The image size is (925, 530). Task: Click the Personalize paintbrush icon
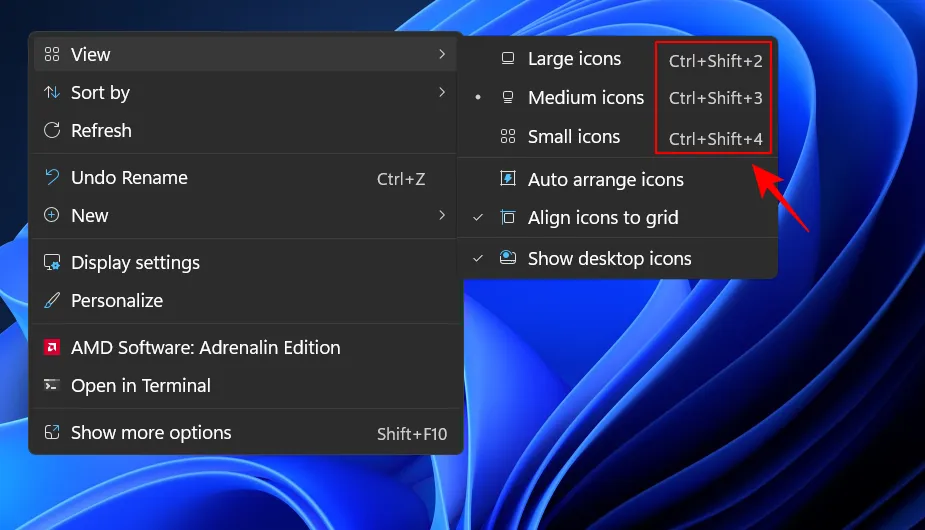52,300
